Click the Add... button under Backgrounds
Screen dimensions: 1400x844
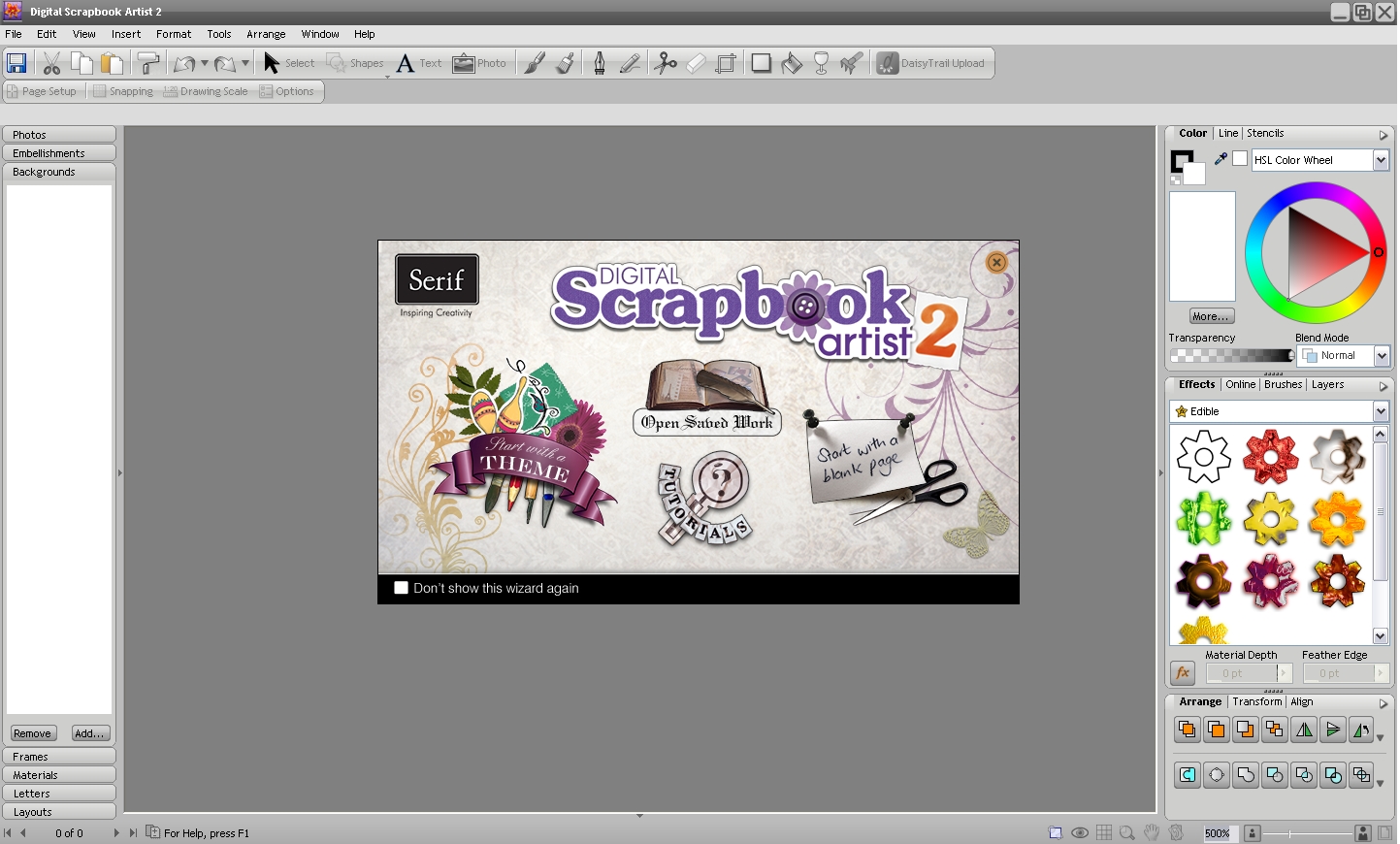[90, 733]
